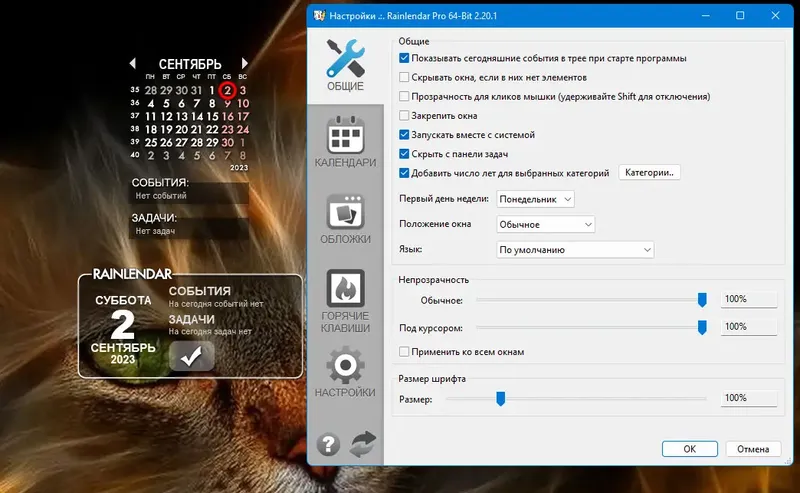Uncheck Запускать вместе с системой

pos(404,135)
